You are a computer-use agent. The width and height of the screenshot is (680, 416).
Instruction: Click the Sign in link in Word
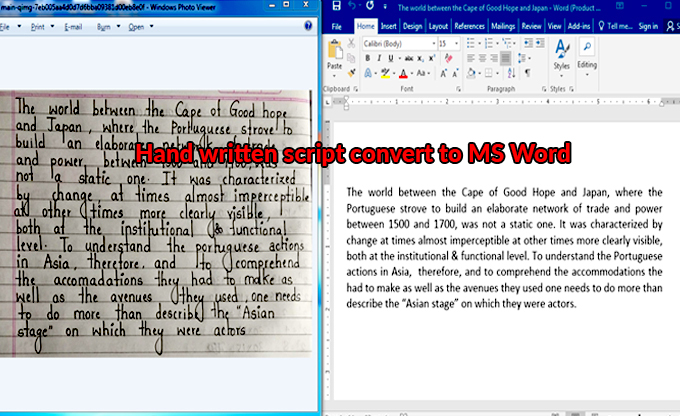tap(648, 25)
